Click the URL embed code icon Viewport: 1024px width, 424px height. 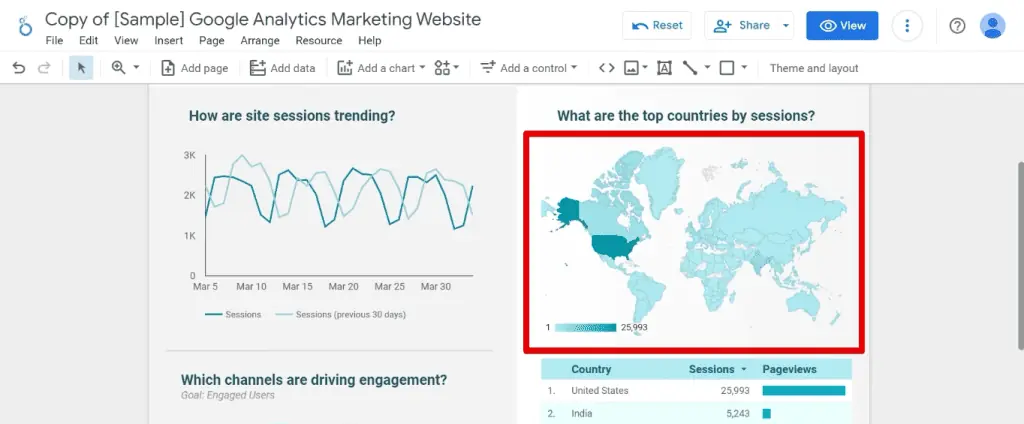606,68
